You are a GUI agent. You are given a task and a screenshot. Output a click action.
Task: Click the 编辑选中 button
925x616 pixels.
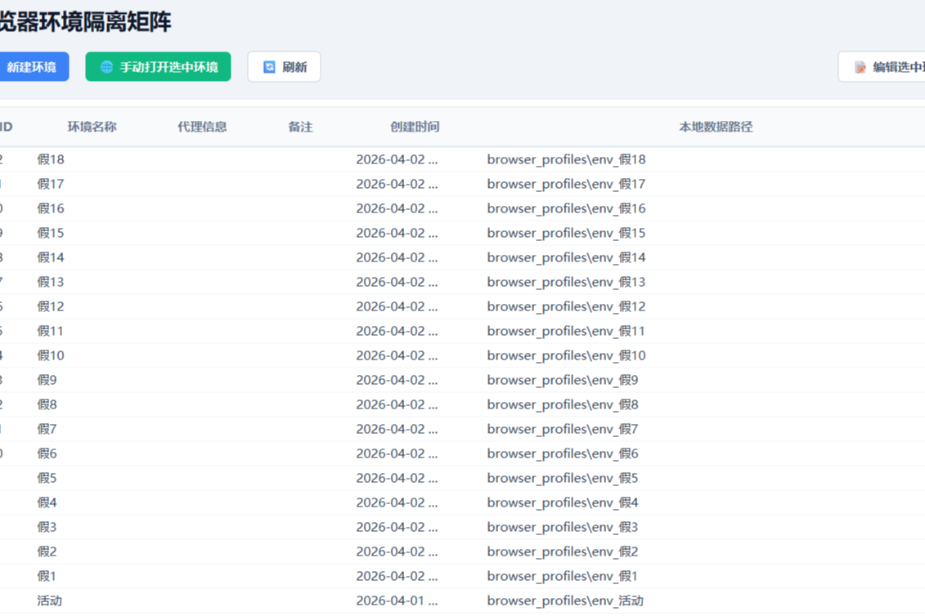pyautogui.click(x=883, y=67)
